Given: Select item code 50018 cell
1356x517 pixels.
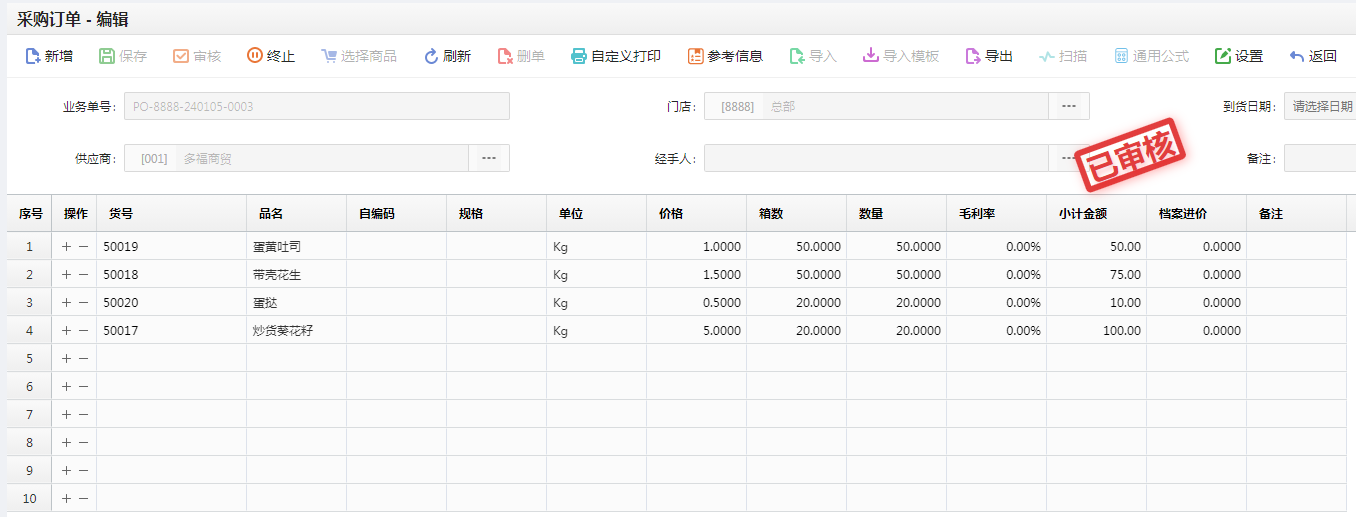Looking at the screenshot, I should (171, 274).
